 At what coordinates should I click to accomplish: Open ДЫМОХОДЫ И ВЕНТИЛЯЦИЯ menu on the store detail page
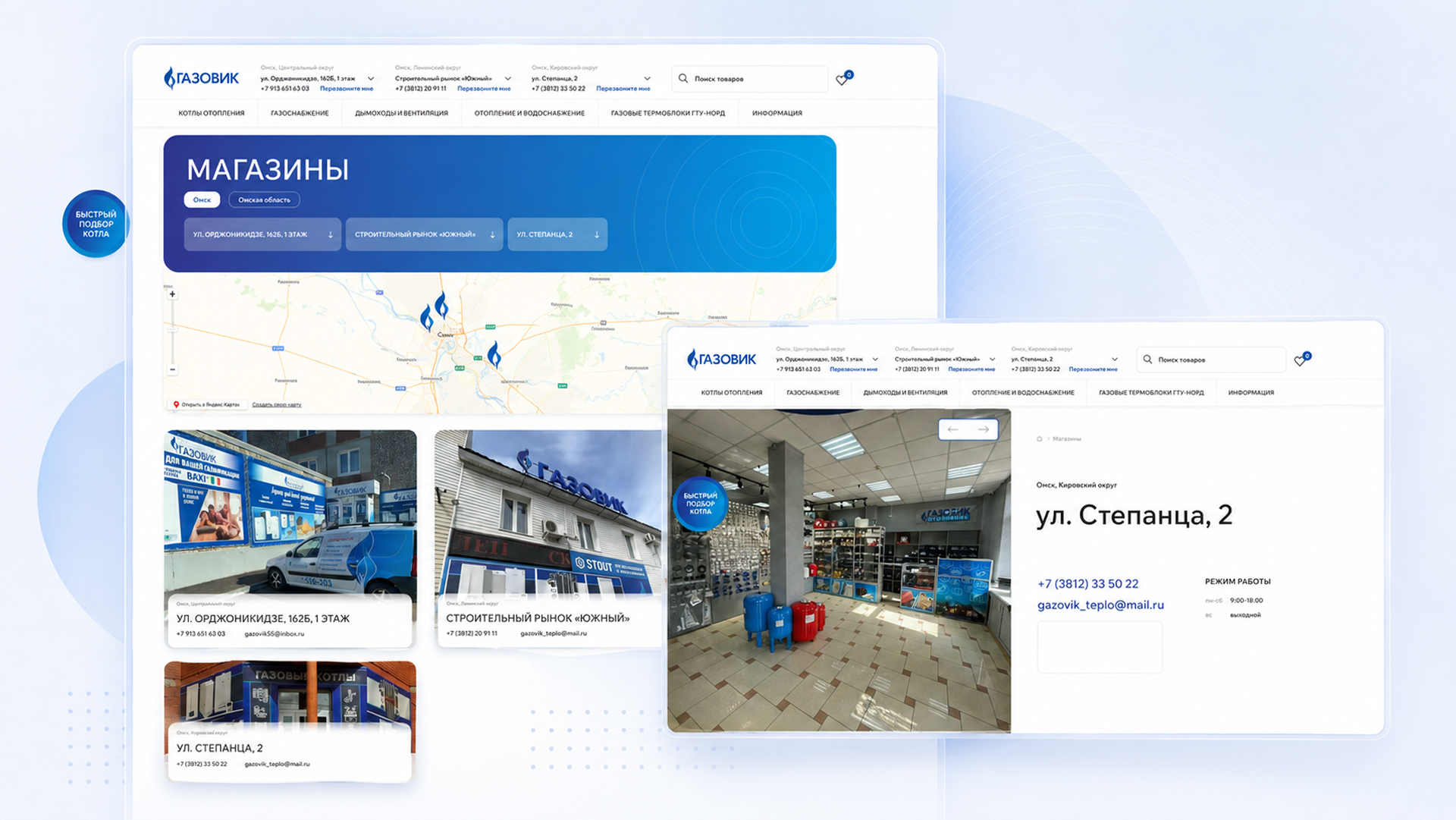905,392
